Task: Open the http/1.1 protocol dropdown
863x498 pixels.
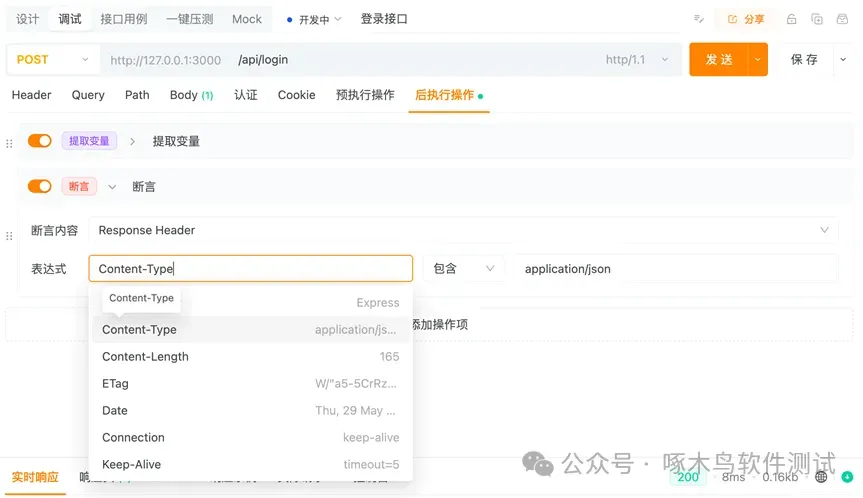Action: tap(637, 59)
